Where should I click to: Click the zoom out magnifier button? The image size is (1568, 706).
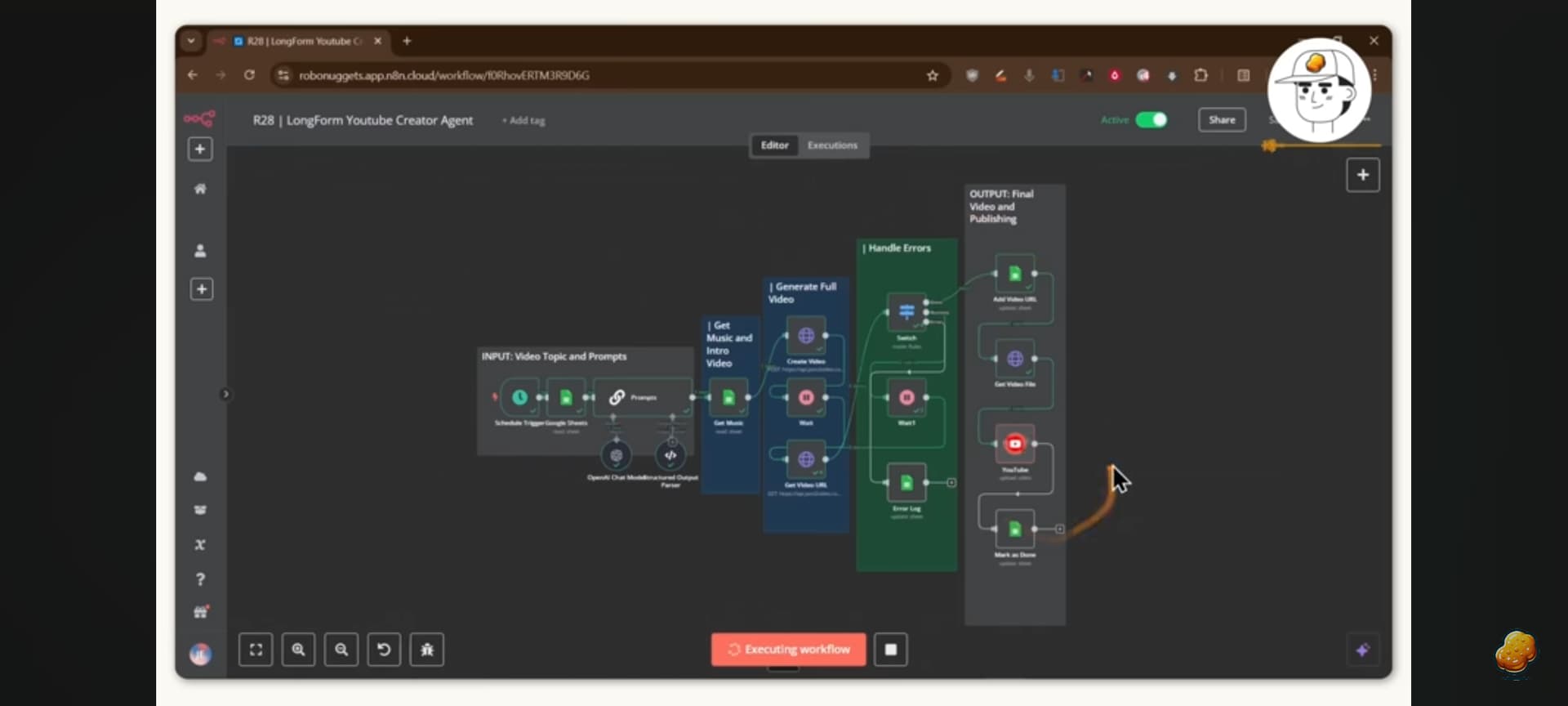(x=341, y=650)
